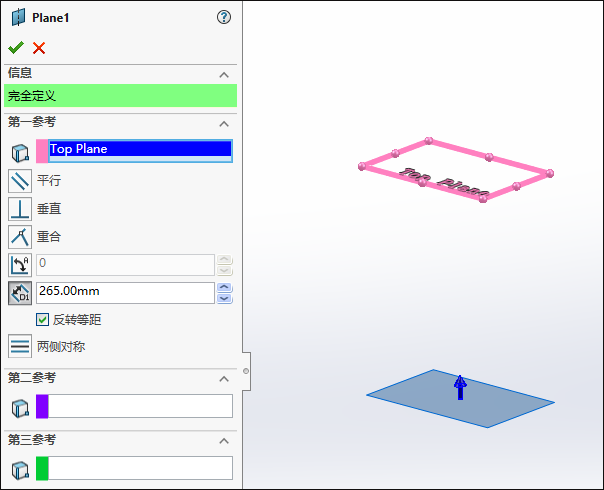Choose the 平行 parallel constraint icon
Screen dimensions: 604x490
pos(20,181)
